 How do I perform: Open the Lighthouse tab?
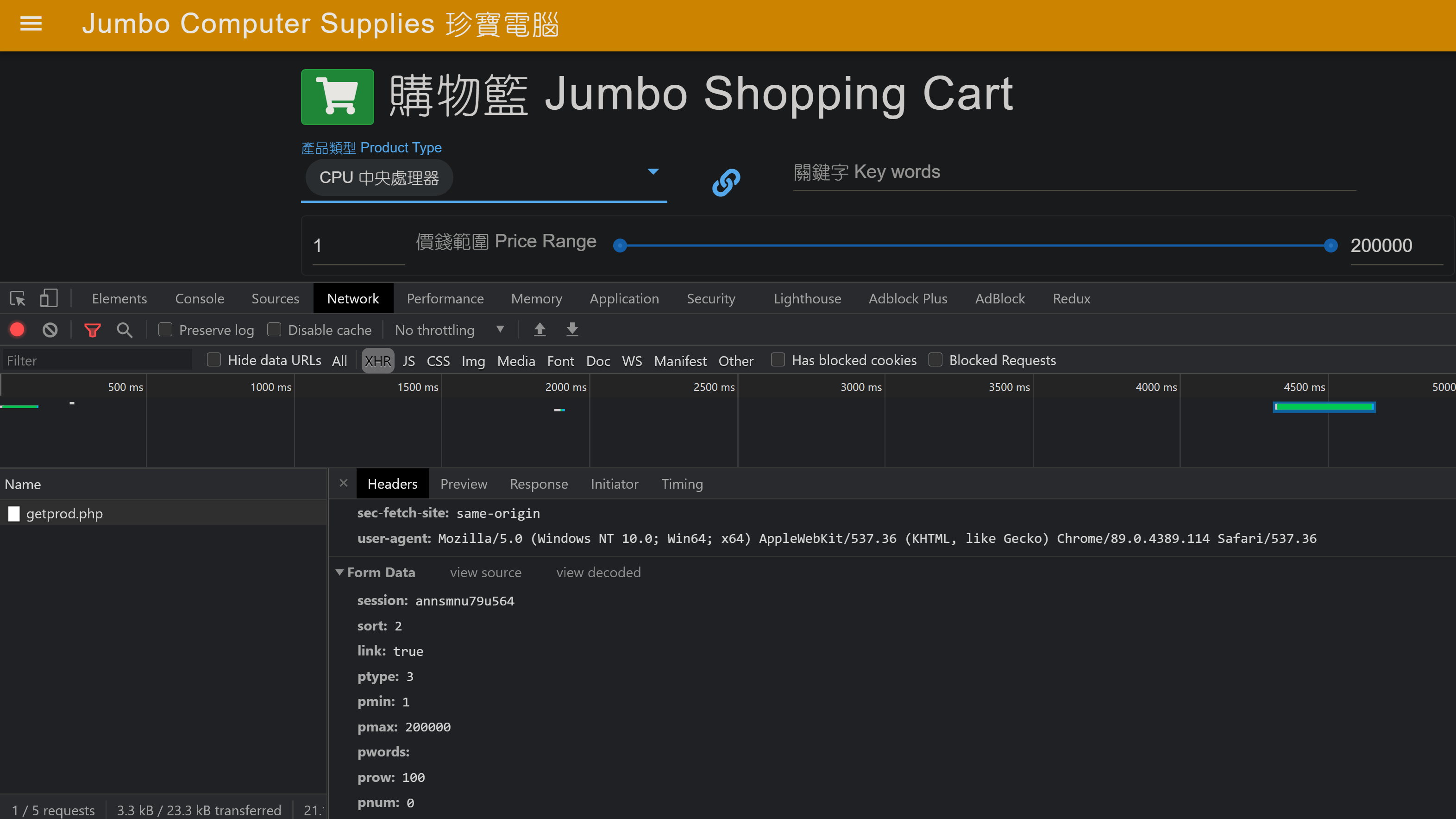807,298
